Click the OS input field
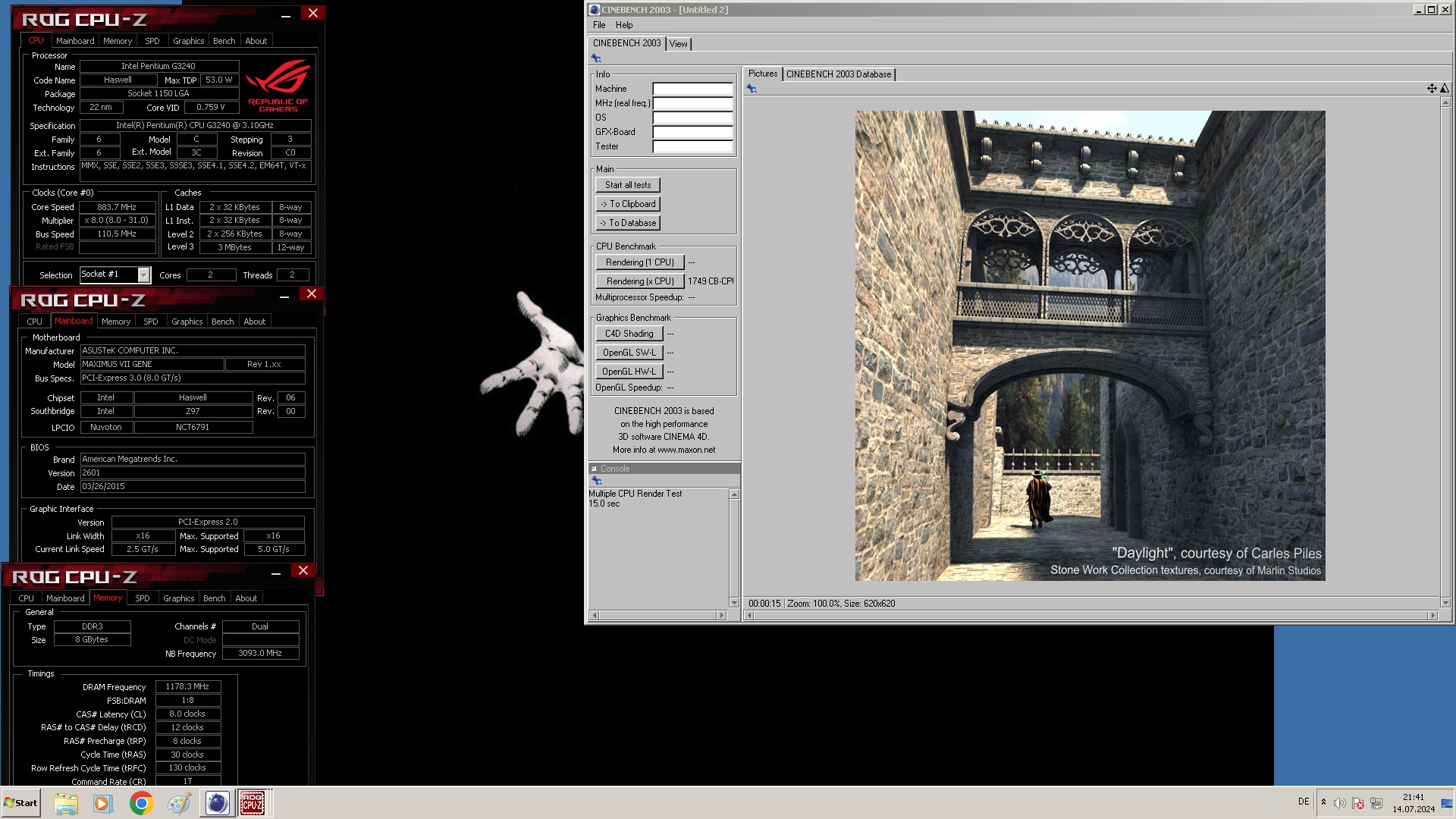This screenshot has height=819, width=1456. pos(692,118)
